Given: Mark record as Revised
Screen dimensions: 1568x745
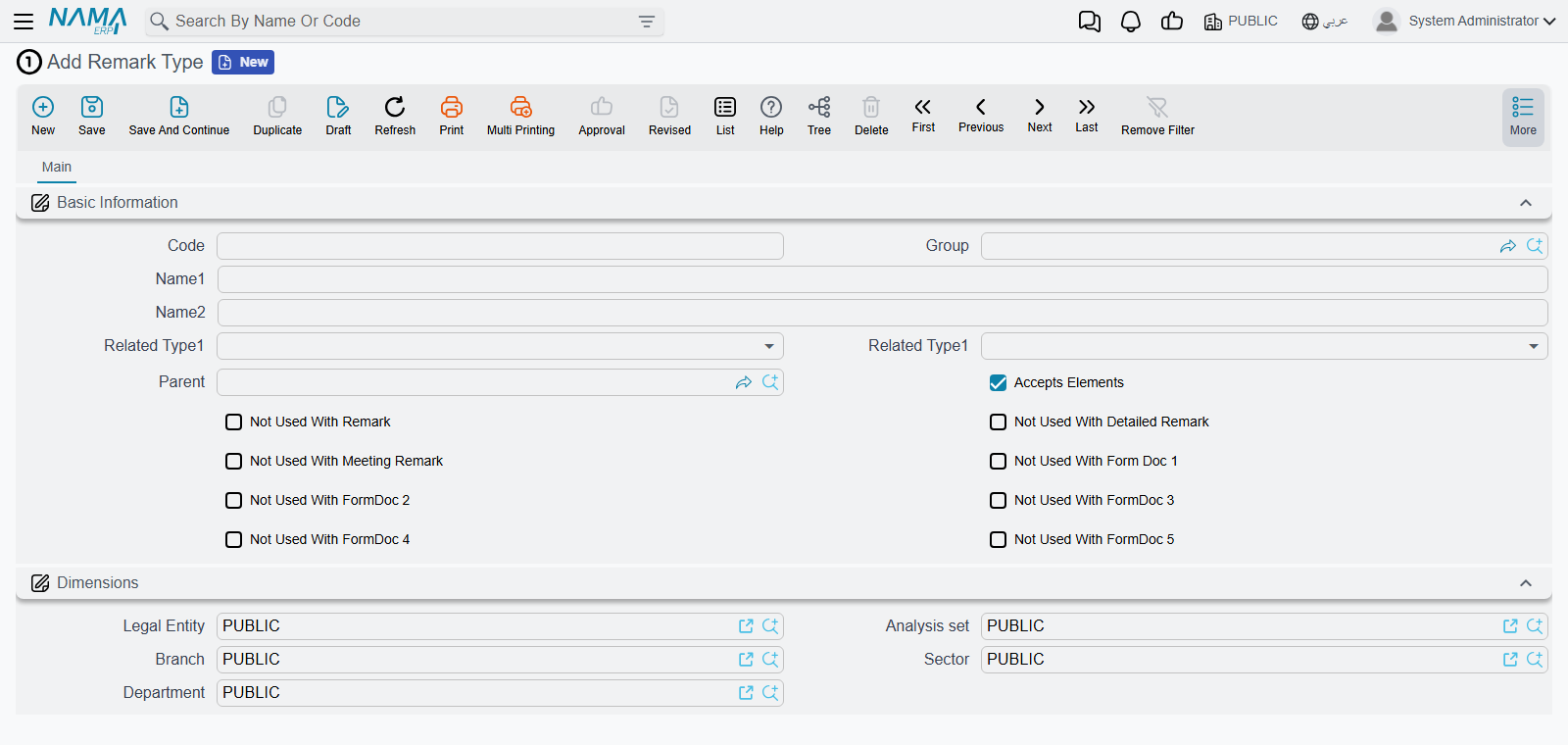Looking at the screenshot, I should (x=669, y=107).
